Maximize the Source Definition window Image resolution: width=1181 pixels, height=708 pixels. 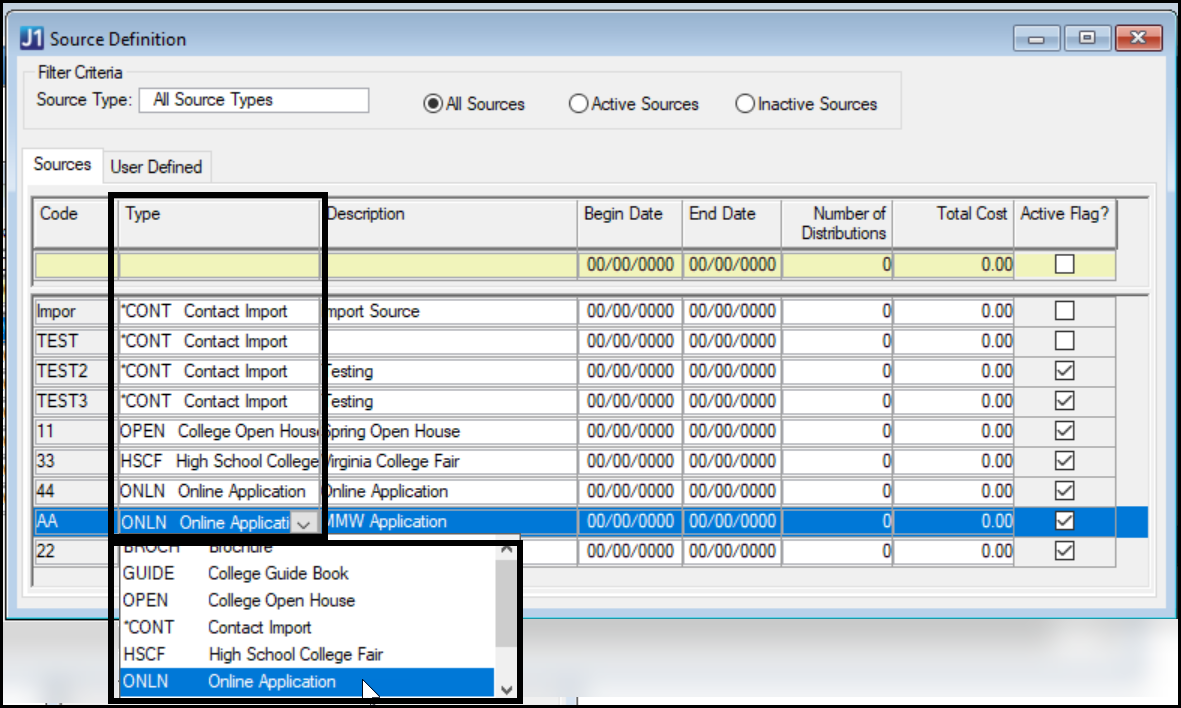(1087, 39)
